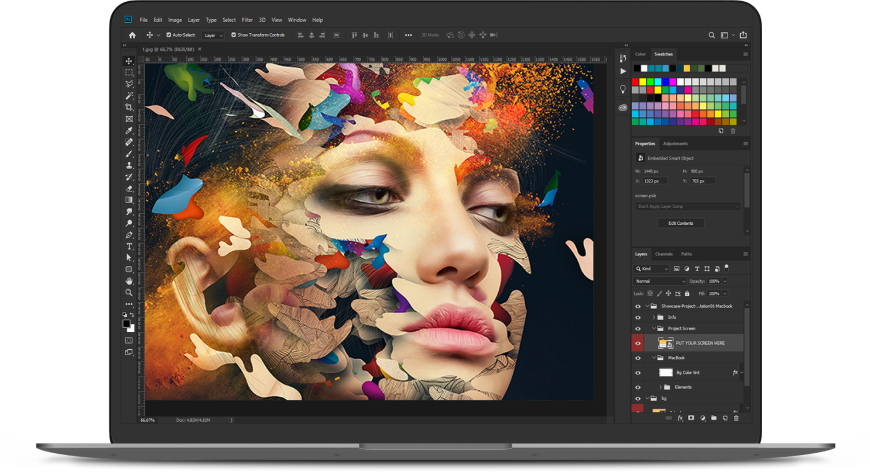Viewport: 870px width, 472px height.
Task: Open the History panel icon
Action: tap(623, 57)
